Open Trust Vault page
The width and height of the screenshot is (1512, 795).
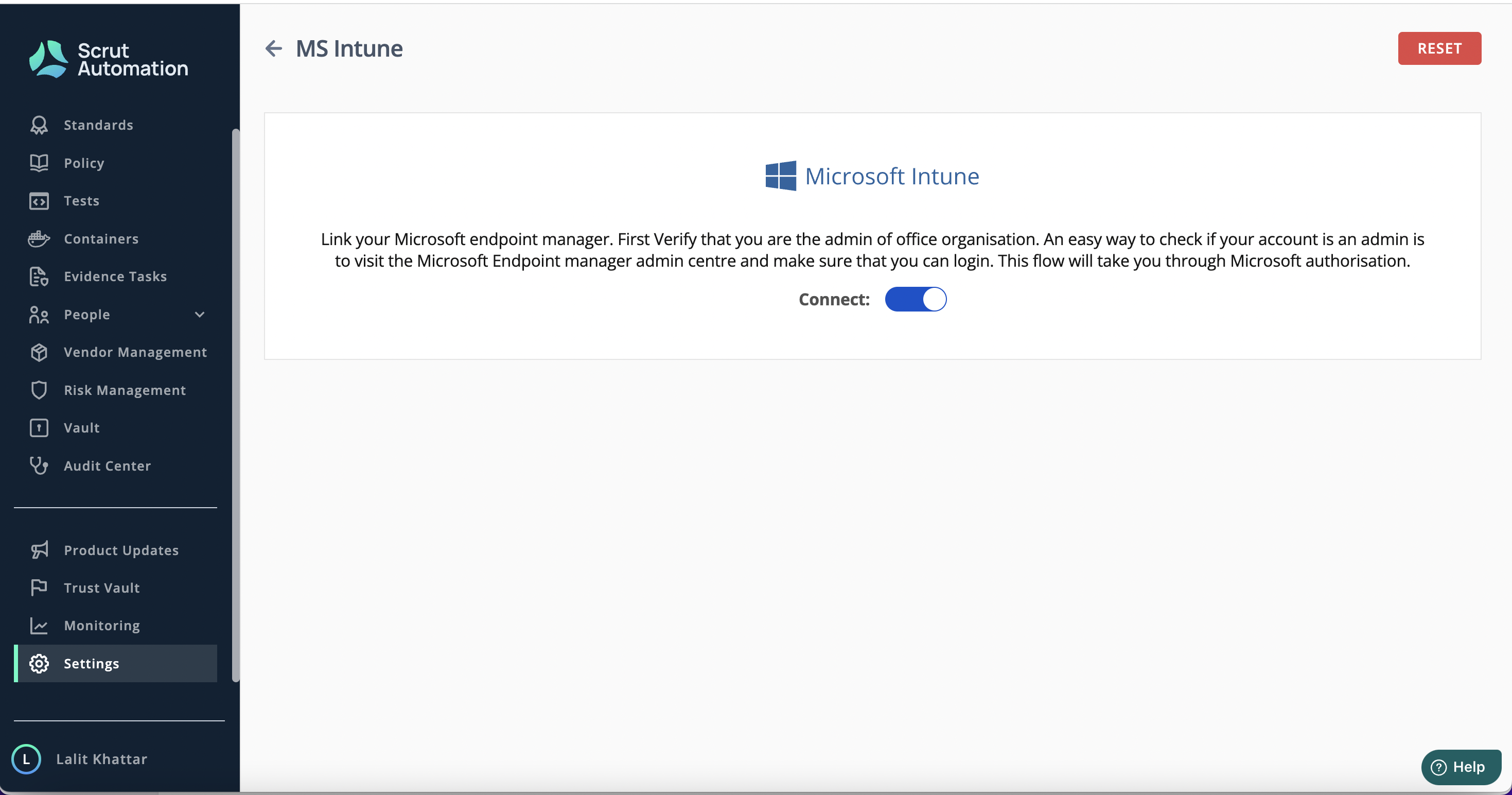click(101, 587)
